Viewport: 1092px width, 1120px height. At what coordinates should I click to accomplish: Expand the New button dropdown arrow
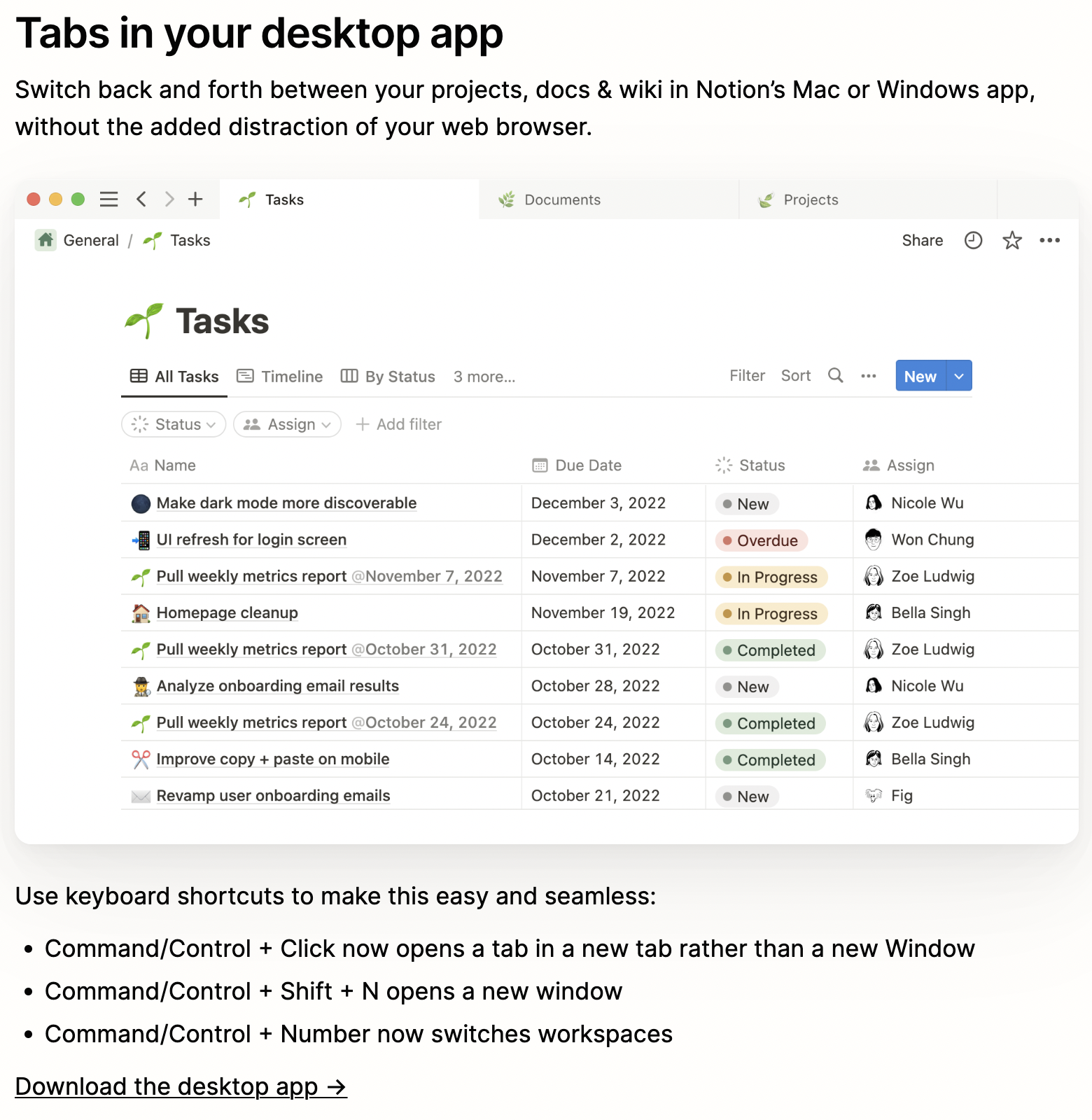pos(959,376)
